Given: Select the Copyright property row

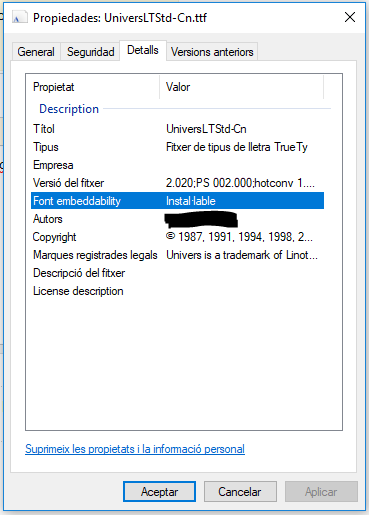Looking at the screenshot, I should click(177, 237).
